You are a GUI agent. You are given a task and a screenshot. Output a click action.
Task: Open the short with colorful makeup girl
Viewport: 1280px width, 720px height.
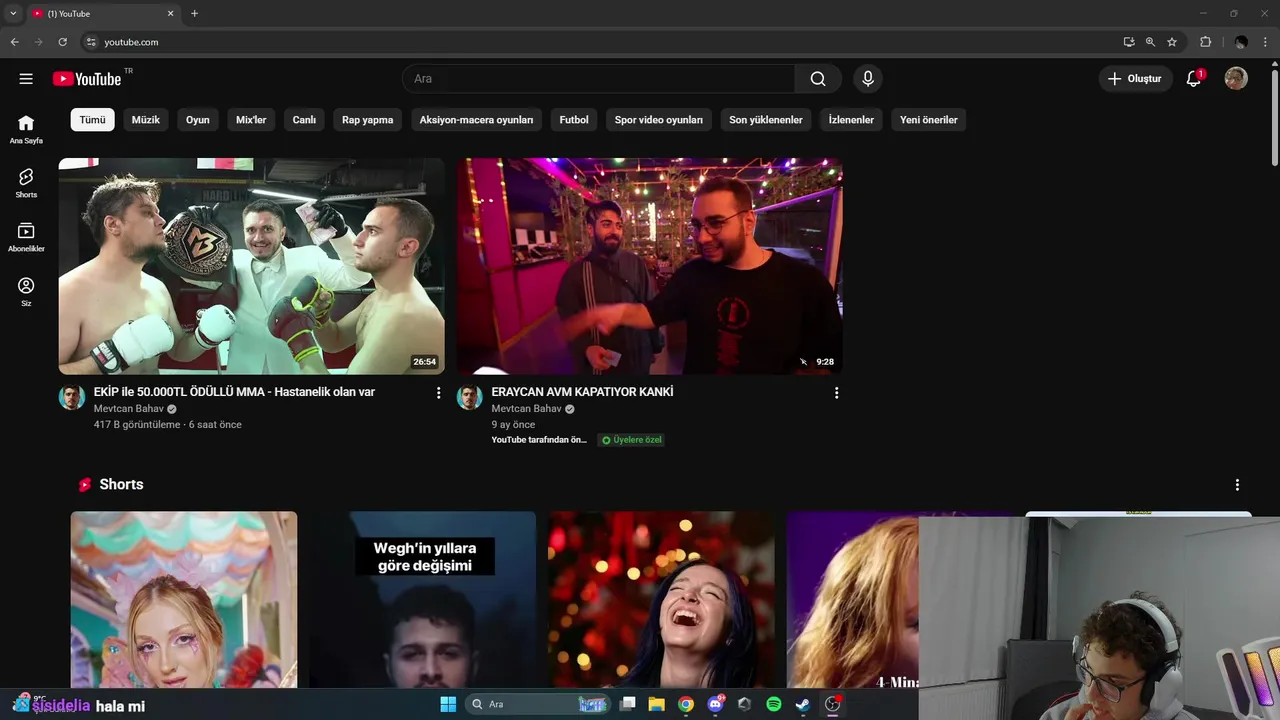[x=184, y=600]
